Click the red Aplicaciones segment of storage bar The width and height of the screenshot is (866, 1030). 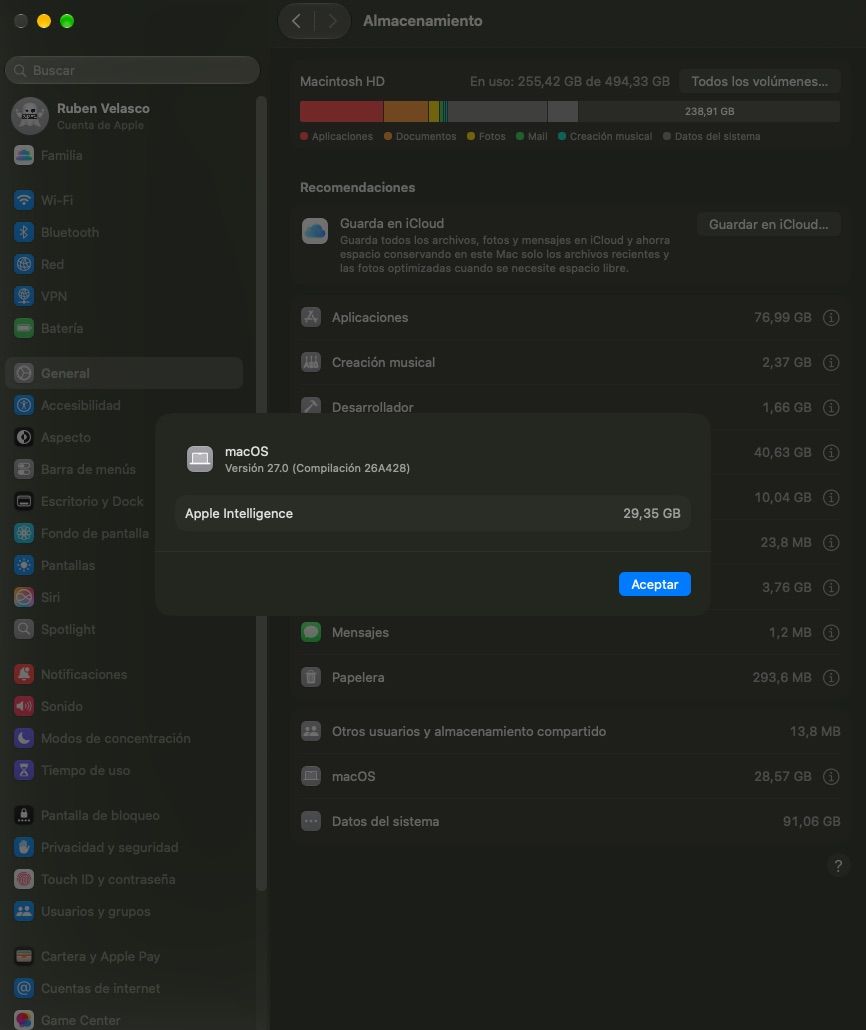pyautogui.click(x=342, y=112)
